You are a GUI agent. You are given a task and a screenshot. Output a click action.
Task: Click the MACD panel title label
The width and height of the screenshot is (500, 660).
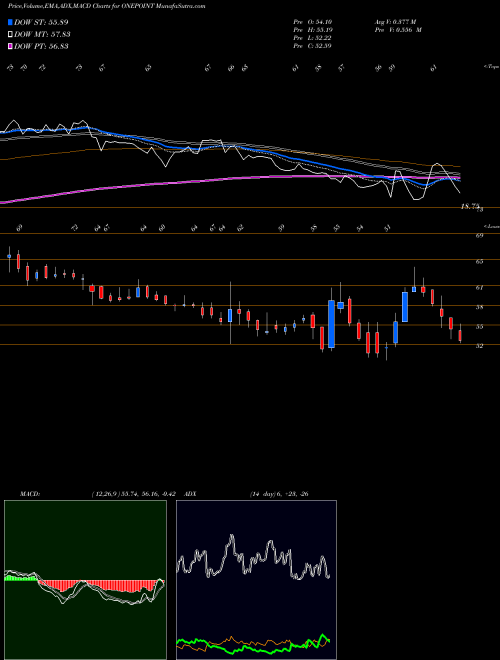point(30,494)
